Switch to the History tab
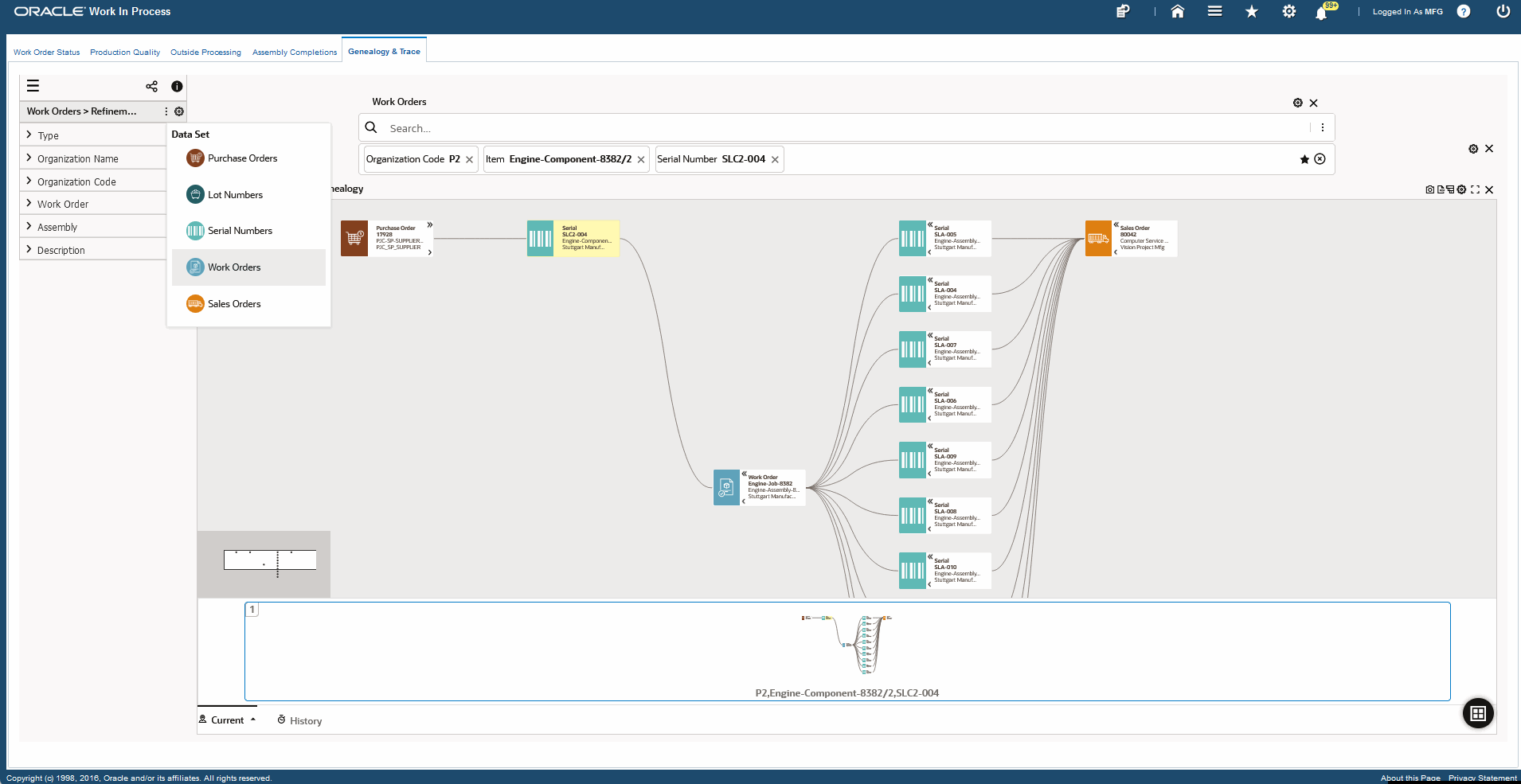Screen dimensions: 1521x784 pos(299,720)
